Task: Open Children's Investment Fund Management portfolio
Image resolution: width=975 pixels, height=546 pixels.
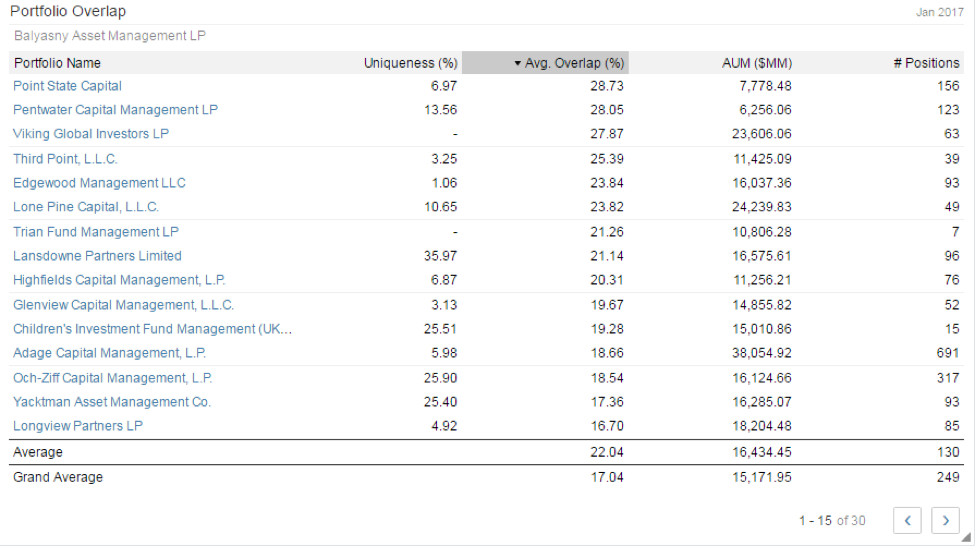Action: coord(152,328)
